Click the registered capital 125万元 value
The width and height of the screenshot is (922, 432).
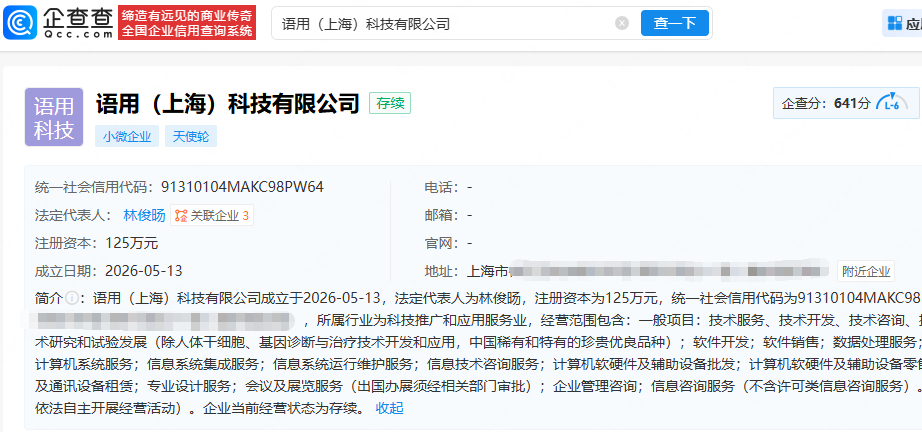point(132,243)
